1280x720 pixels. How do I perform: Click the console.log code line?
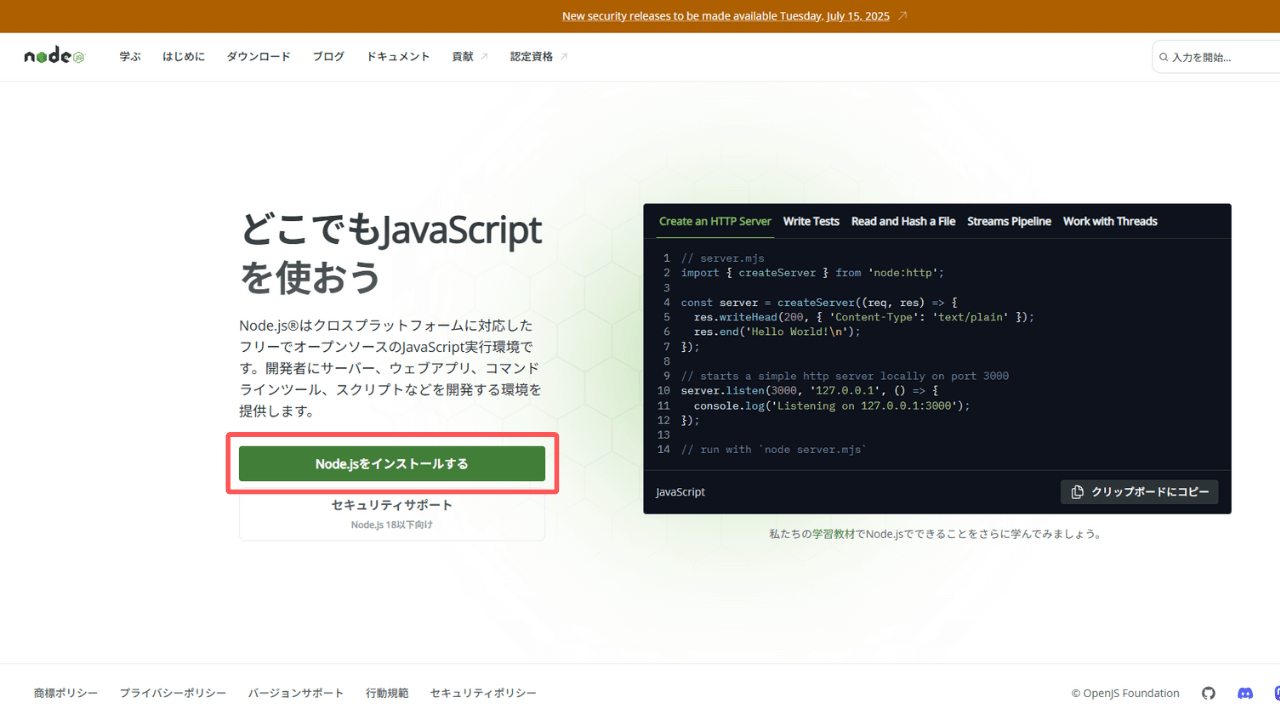click(832, 406)
